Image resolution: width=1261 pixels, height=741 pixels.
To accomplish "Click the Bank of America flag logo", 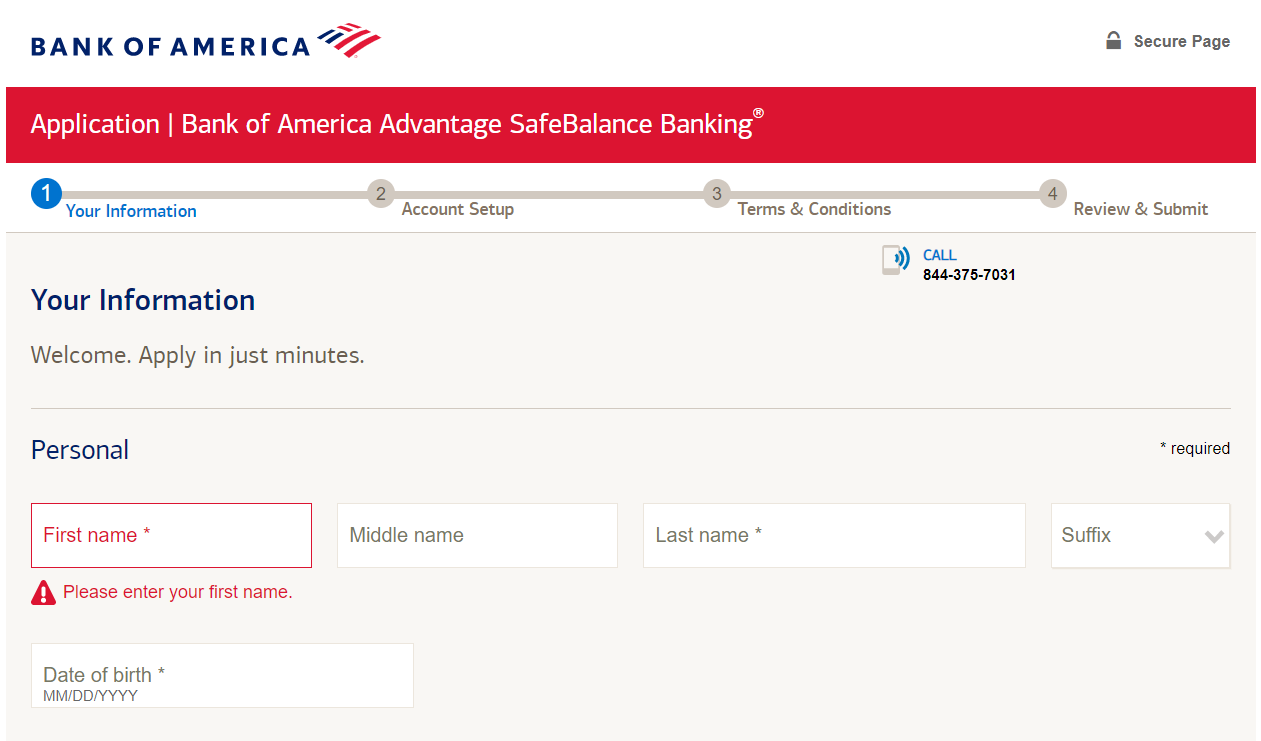I will point(348,40).
